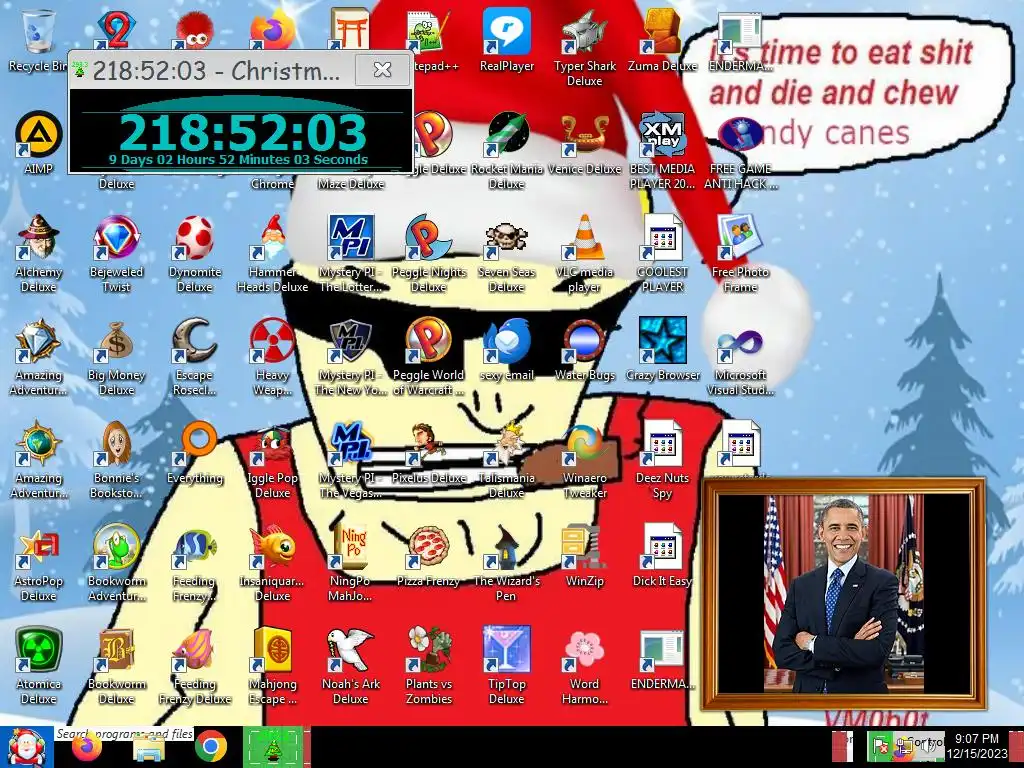Launch Mystery PI The Lottery Ticket
This screenshot has width=1024, height=768.
click(x=351, y=255)
